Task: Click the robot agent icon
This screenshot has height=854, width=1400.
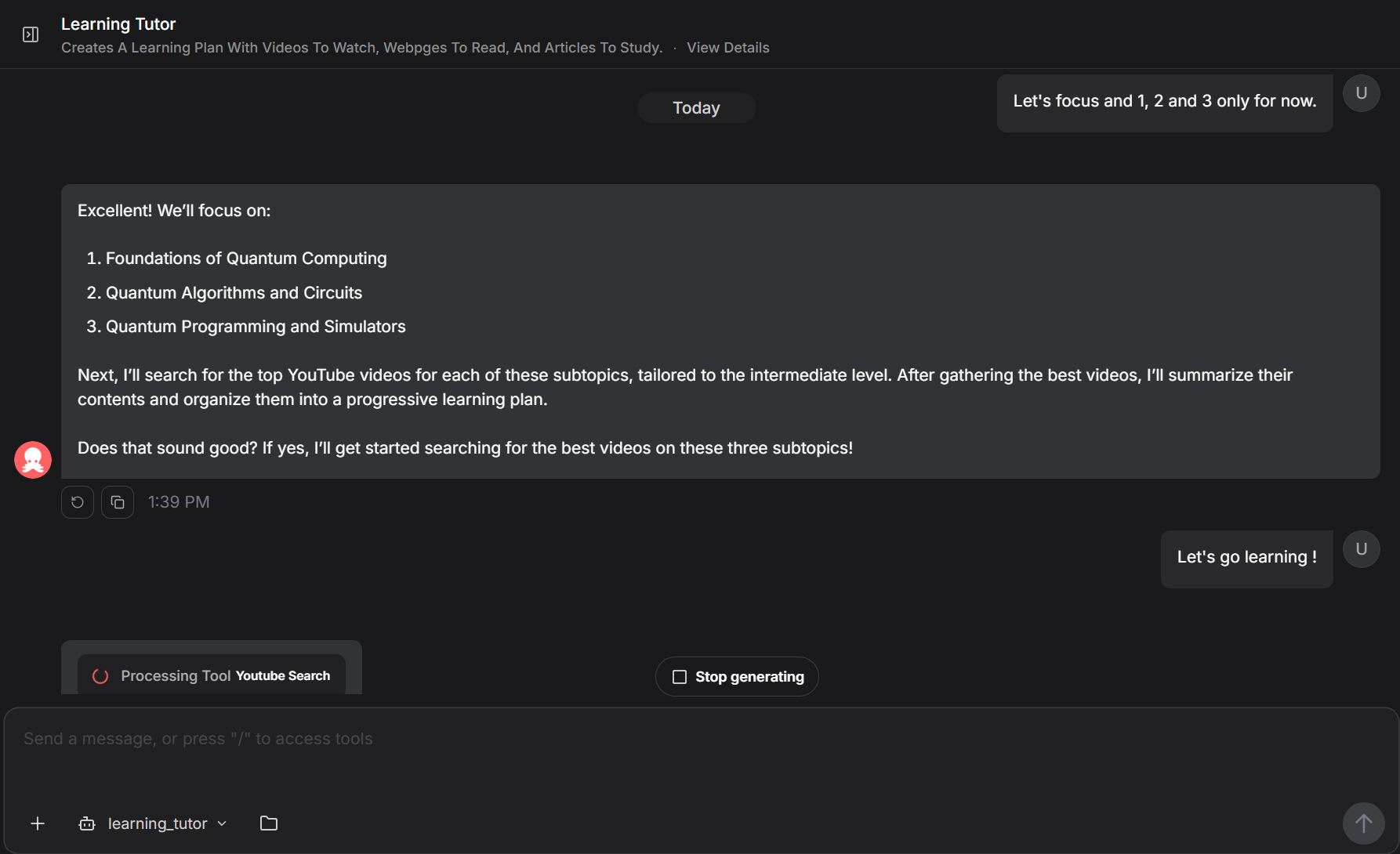Action: click(x=87, y=823)
